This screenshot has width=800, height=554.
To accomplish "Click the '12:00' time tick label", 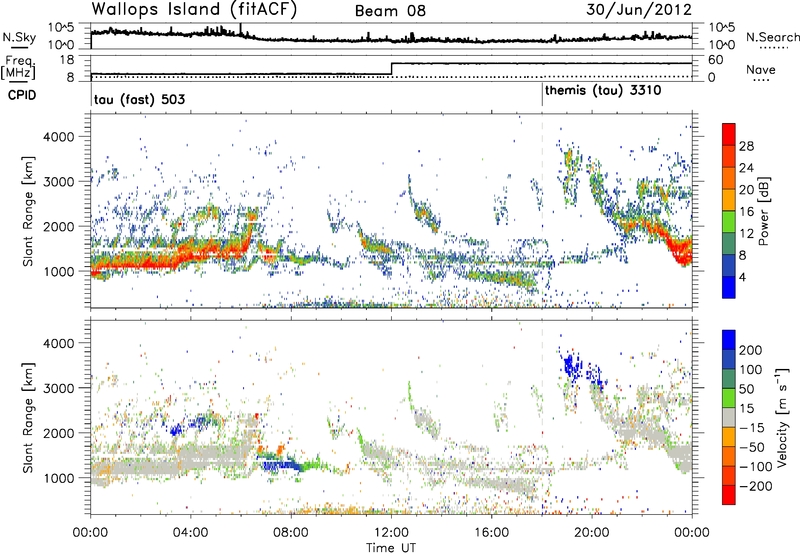I will (391, 533).
